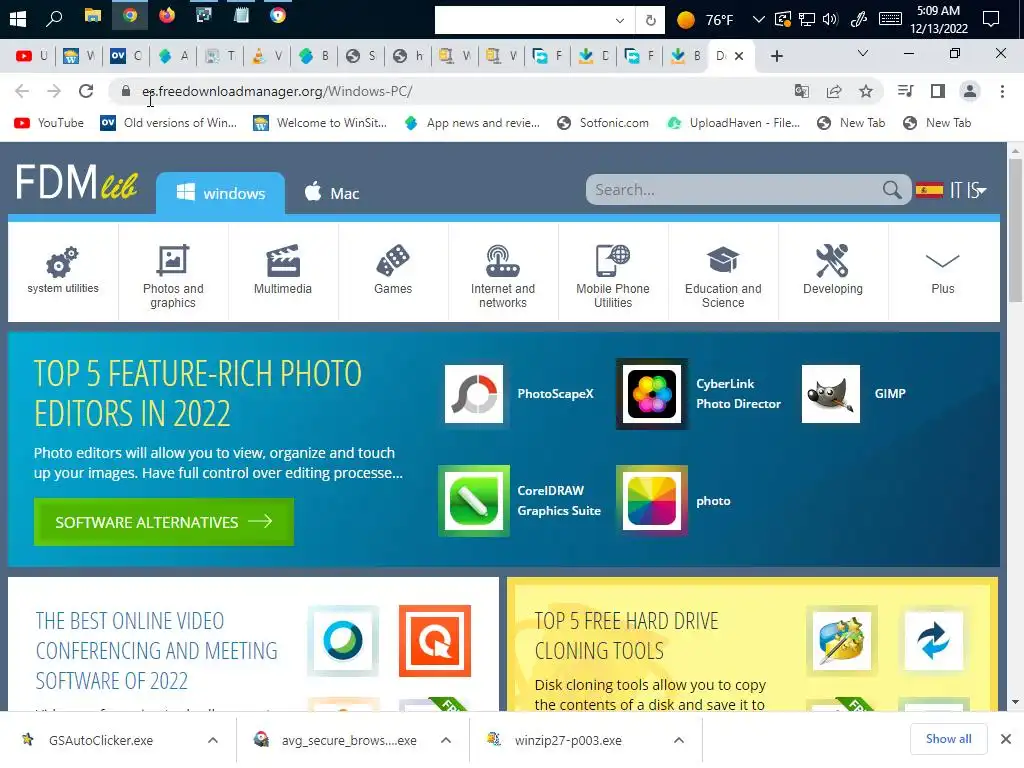
Task: Open Mobile Phone Utilities category
Action: coord(613,272)
